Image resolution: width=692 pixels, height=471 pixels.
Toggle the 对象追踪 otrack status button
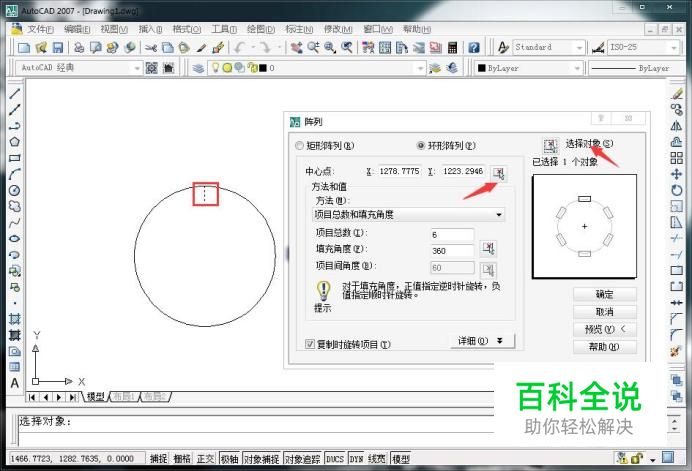pos(303,459)
